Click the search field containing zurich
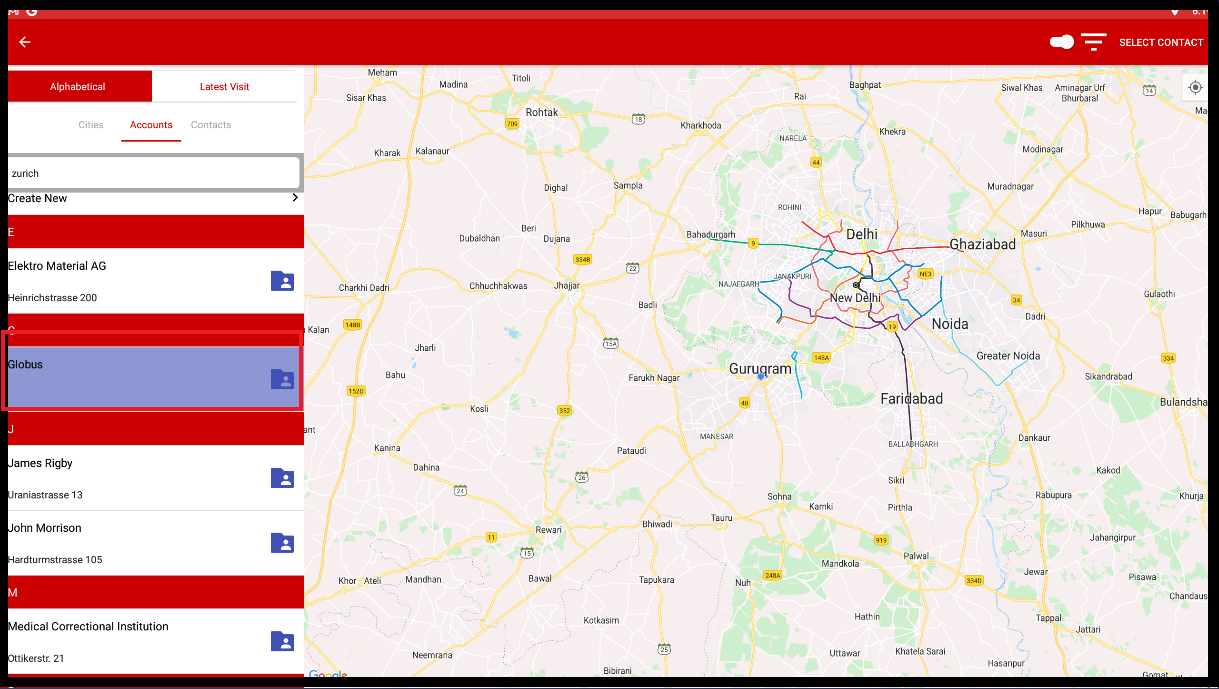The image size is (1219, 689). (153, 173)
